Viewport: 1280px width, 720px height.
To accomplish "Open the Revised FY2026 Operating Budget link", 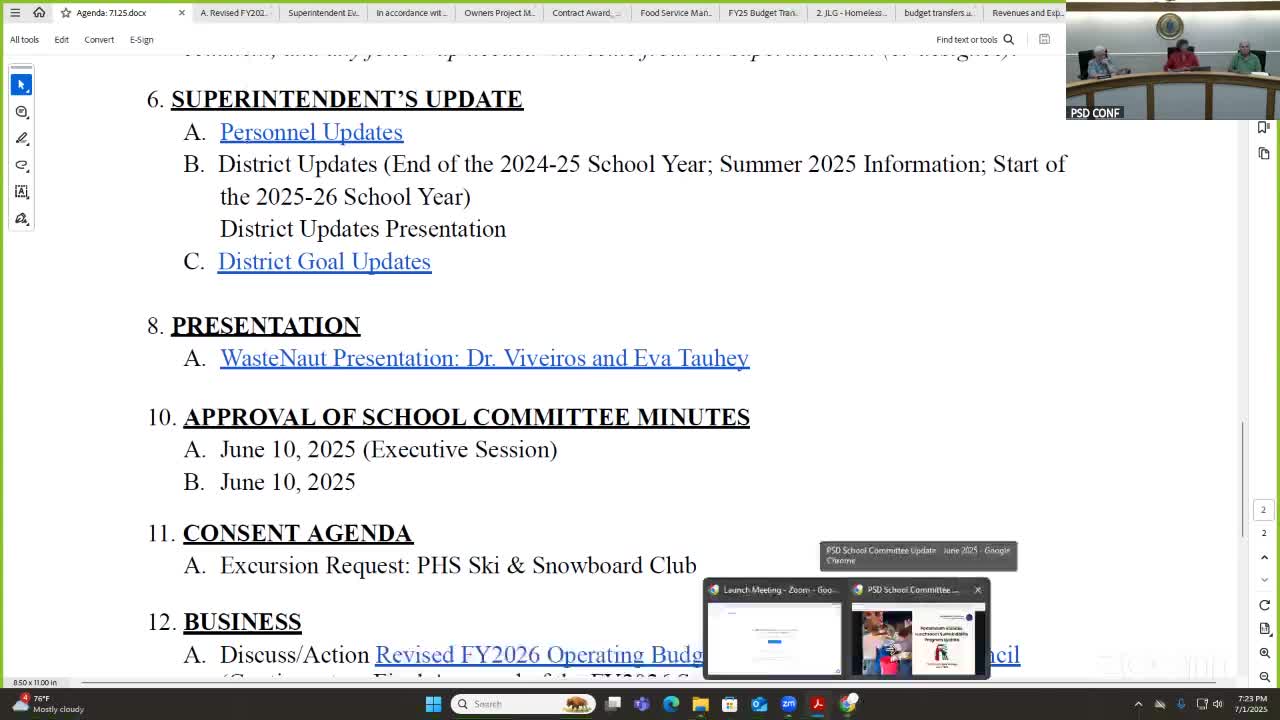I will (539, 655).
